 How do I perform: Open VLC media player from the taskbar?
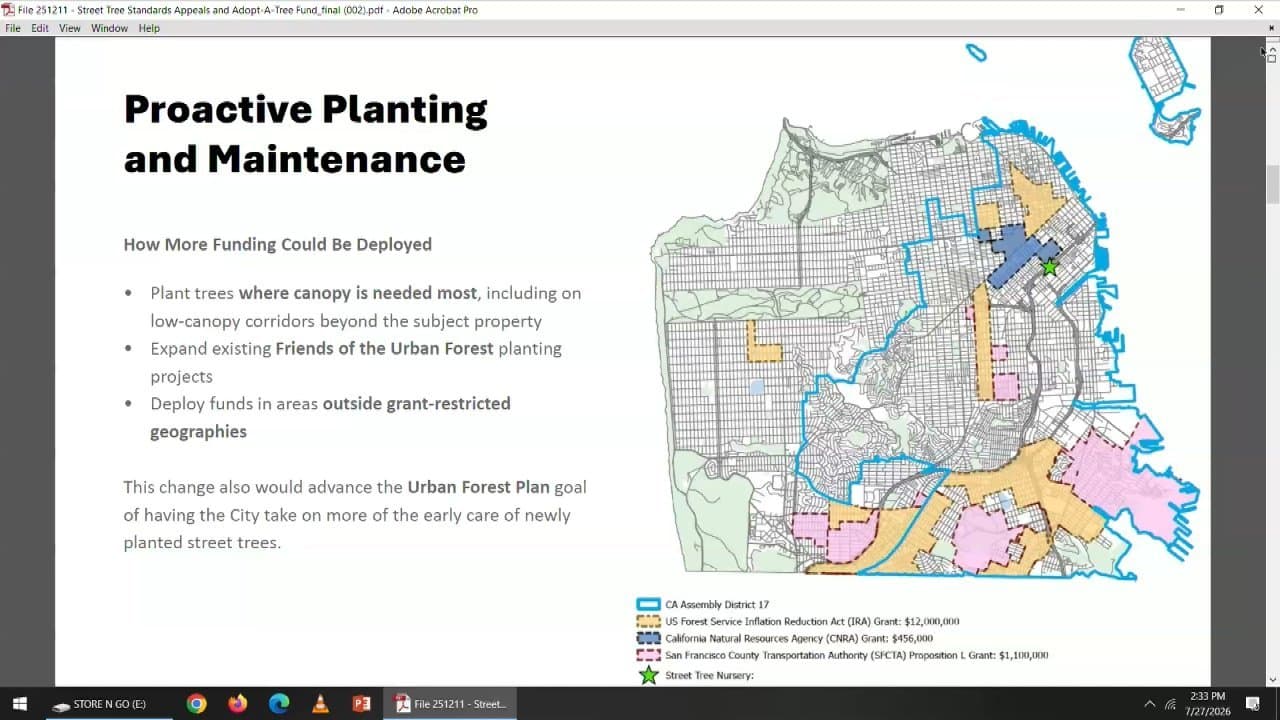pyautogui.click(x=320, y=704)
